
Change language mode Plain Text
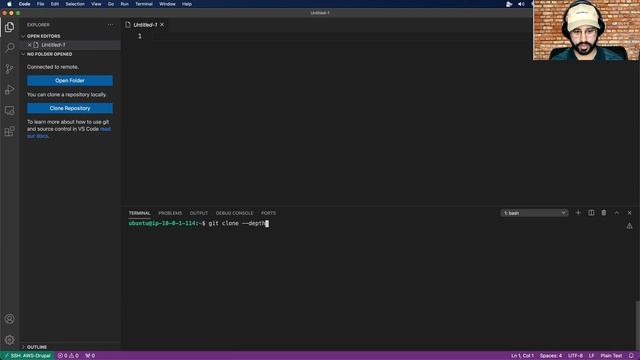point(611,356)
